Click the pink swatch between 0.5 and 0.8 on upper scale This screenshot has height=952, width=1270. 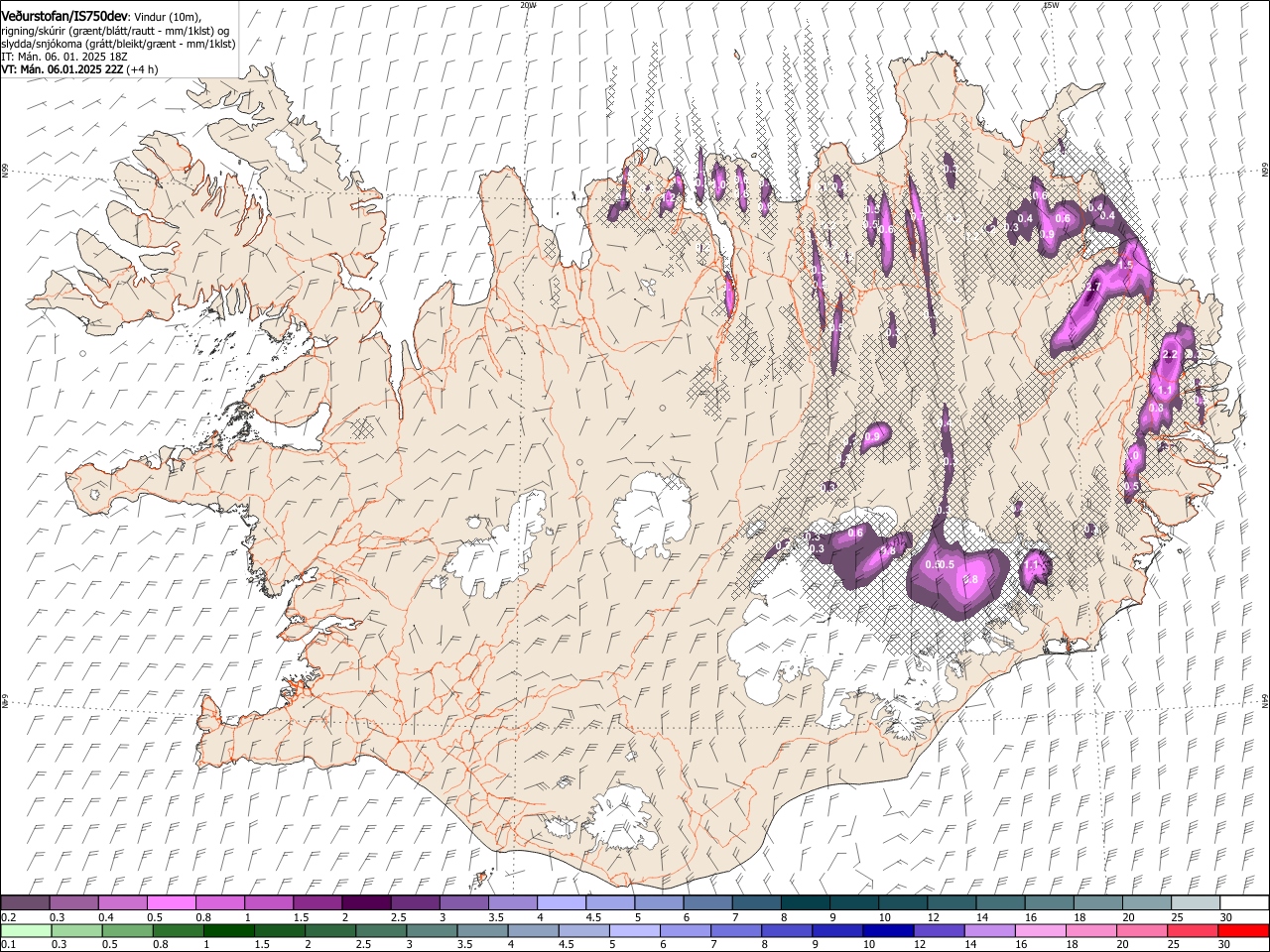pyautogui.click(x=172, y=903)
